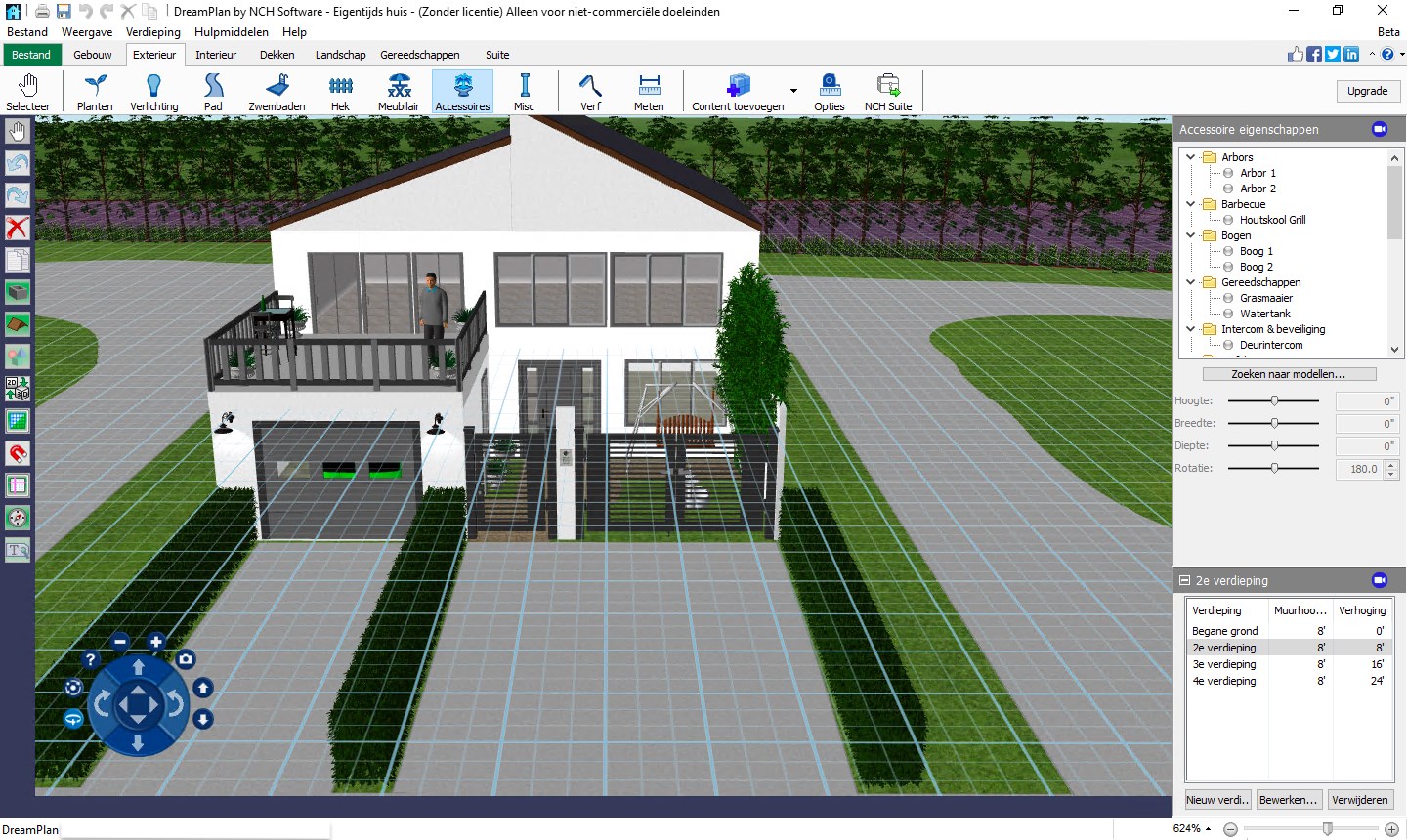Select the 3e verdieping row in the floor list

pyautogui.click(x=1224, y=664)
